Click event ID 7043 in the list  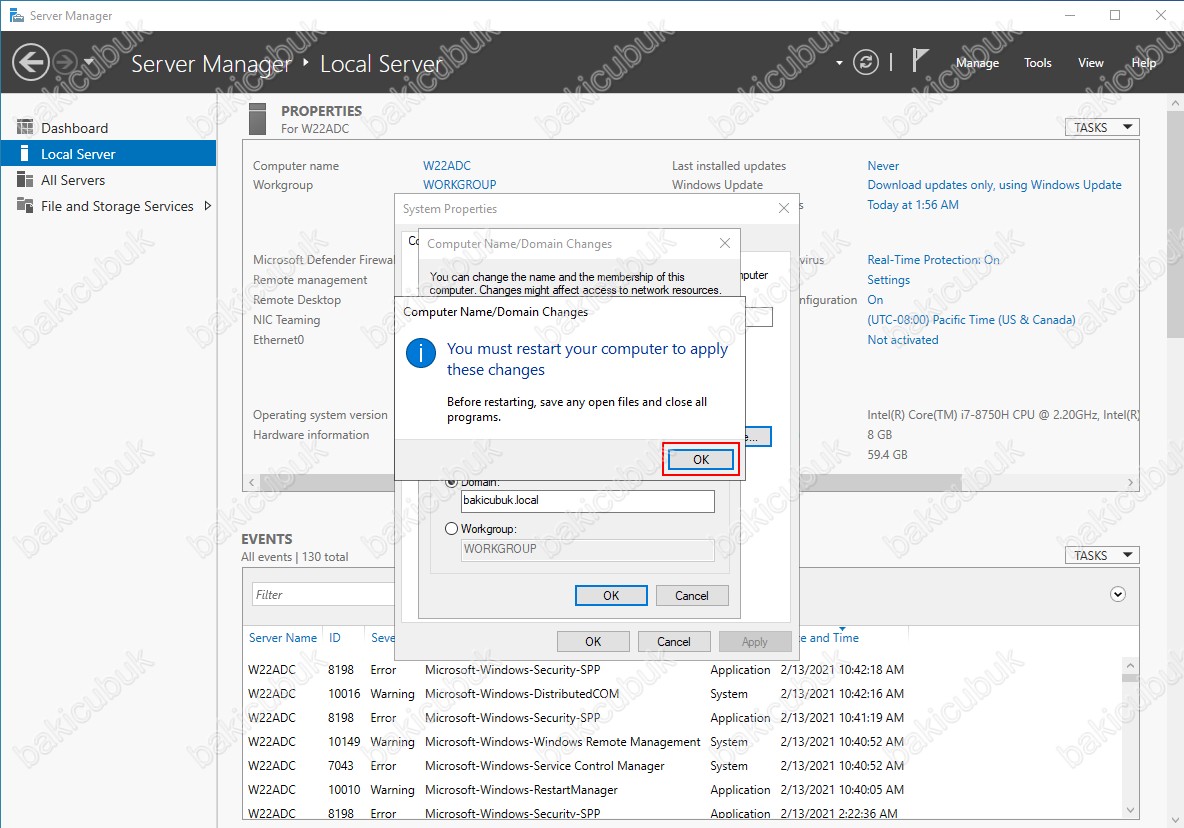click(341, 765)
